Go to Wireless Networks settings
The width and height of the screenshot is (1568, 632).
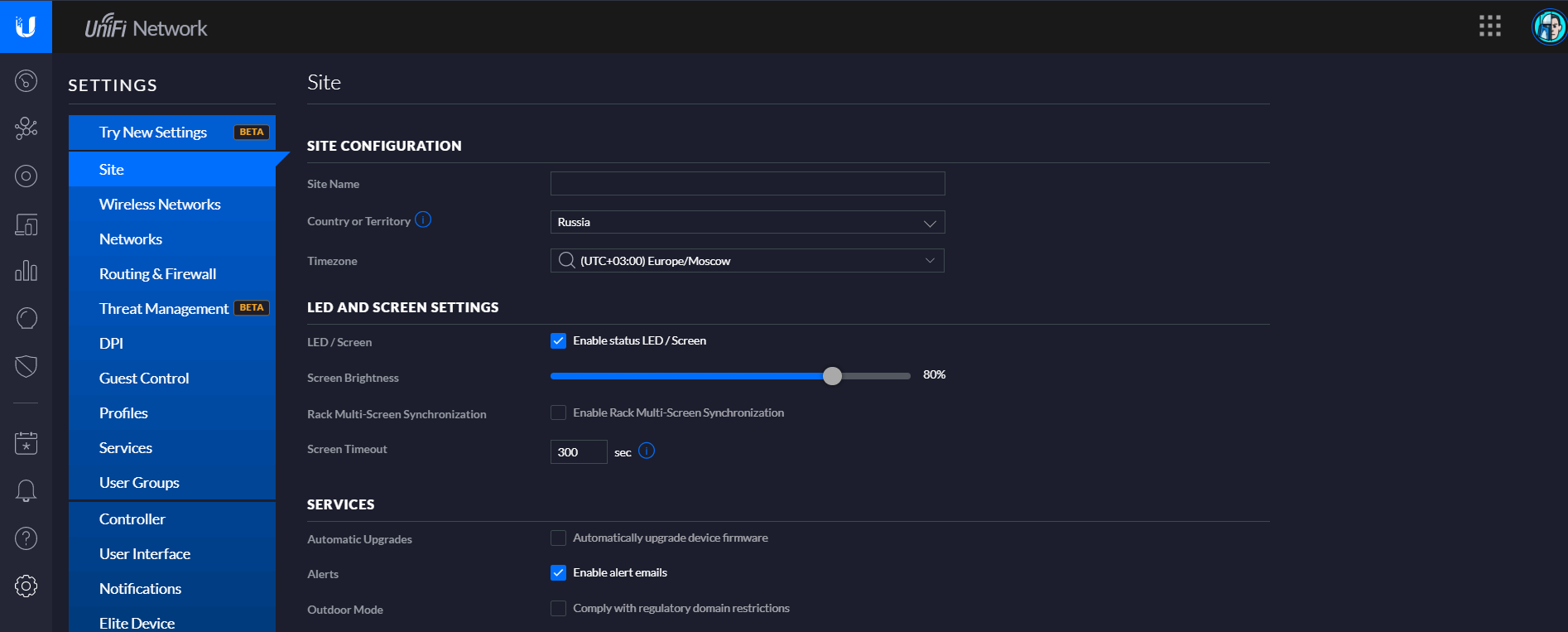(160, 205)
